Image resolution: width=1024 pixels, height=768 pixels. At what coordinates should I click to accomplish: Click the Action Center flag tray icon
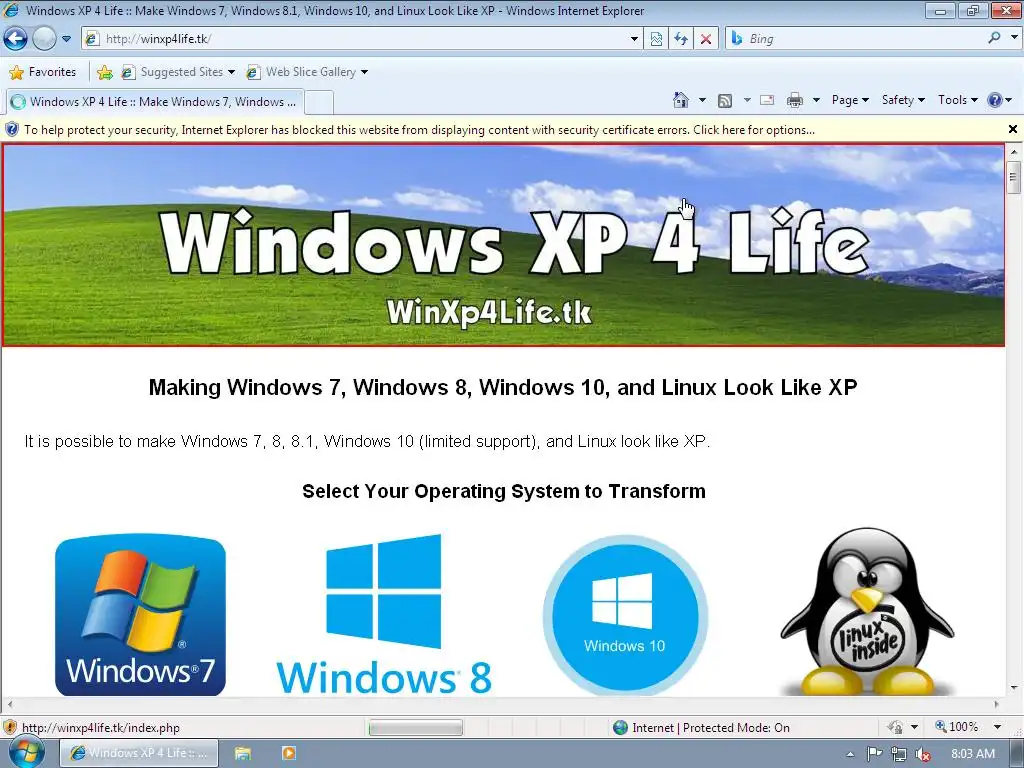coord(874,754)
